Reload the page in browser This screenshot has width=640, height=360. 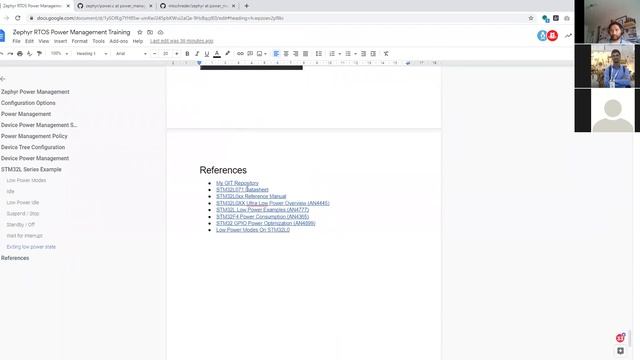[18, 18]
